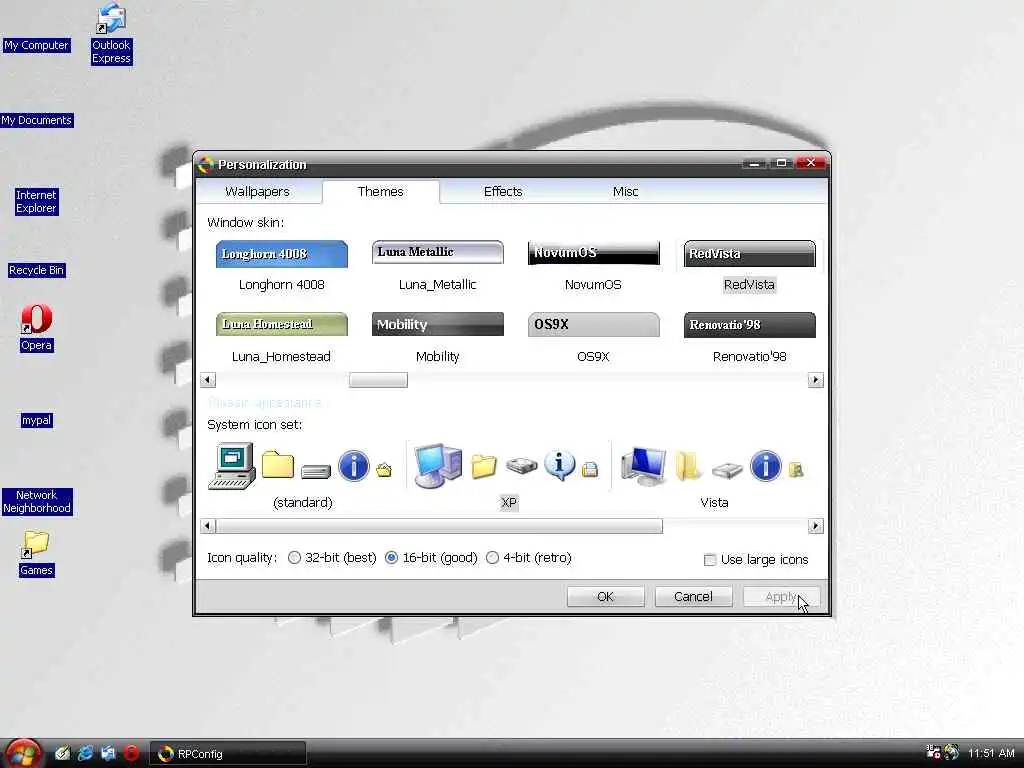Open My Documents desktop icon
The height and width of the screenshot is (768, 1024).
coord(37,120)
